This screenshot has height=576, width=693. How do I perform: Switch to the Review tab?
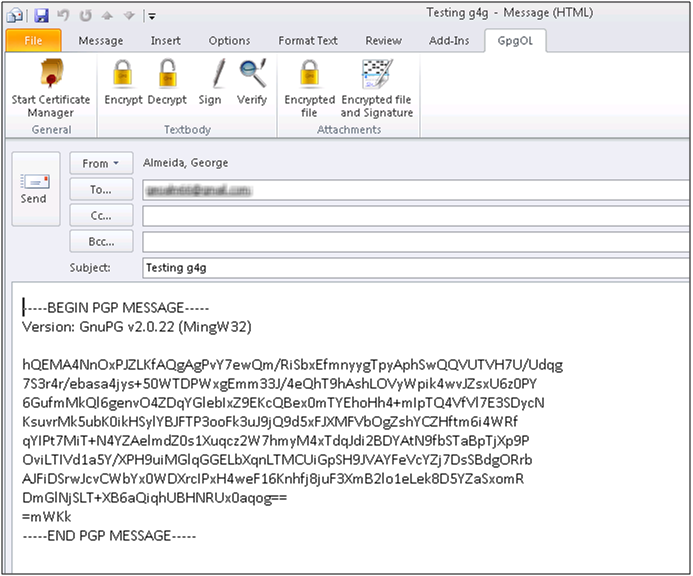tap(383, 41)
